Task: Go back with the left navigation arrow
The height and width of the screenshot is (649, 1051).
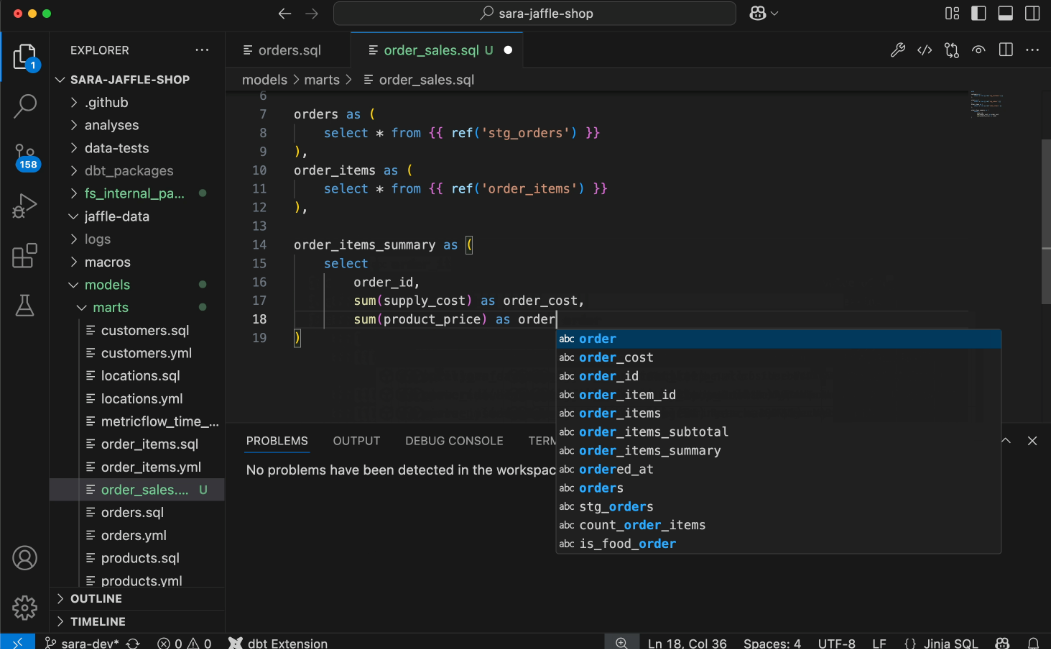Action: click(285, 13)
